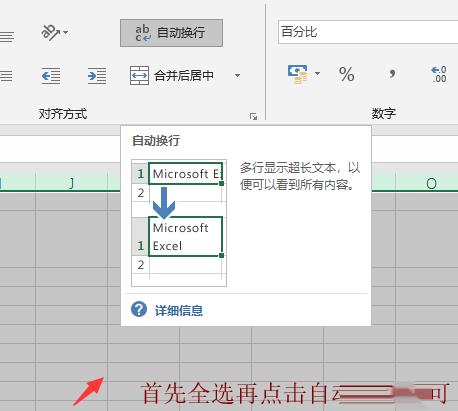Viewport: 458px width, 411px height.
Task: Expand the 合并后居中 dropdown arrow
Action: (237, 75)
